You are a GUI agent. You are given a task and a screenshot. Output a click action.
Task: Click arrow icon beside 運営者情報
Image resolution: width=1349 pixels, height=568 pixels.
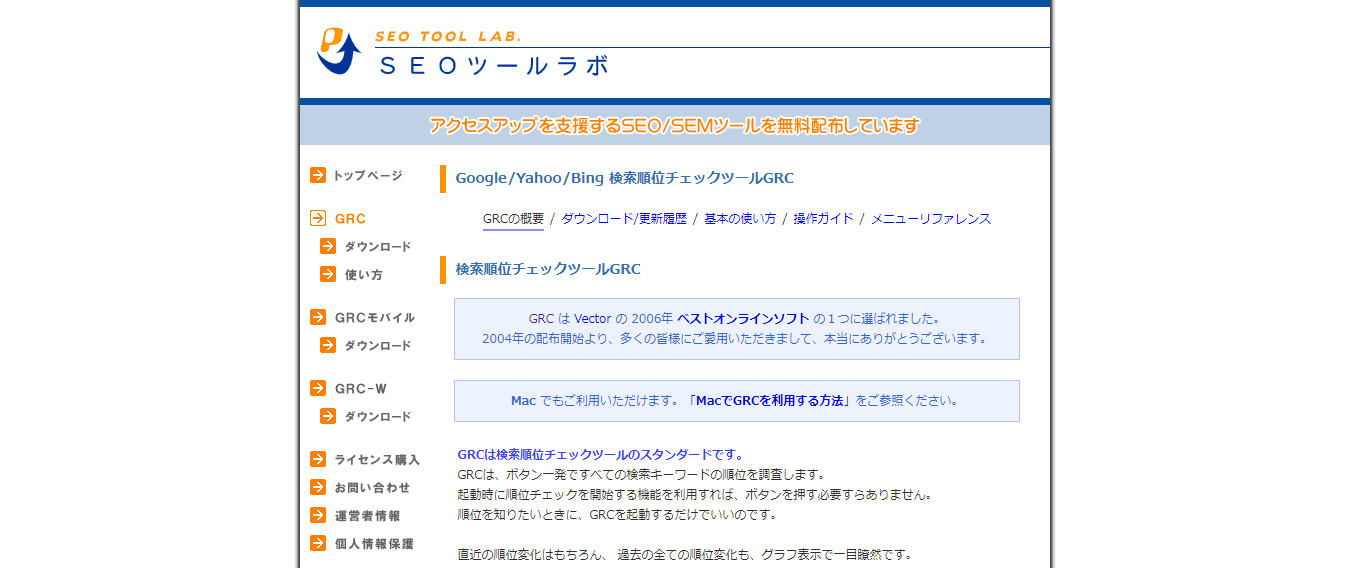coord(318,515)
